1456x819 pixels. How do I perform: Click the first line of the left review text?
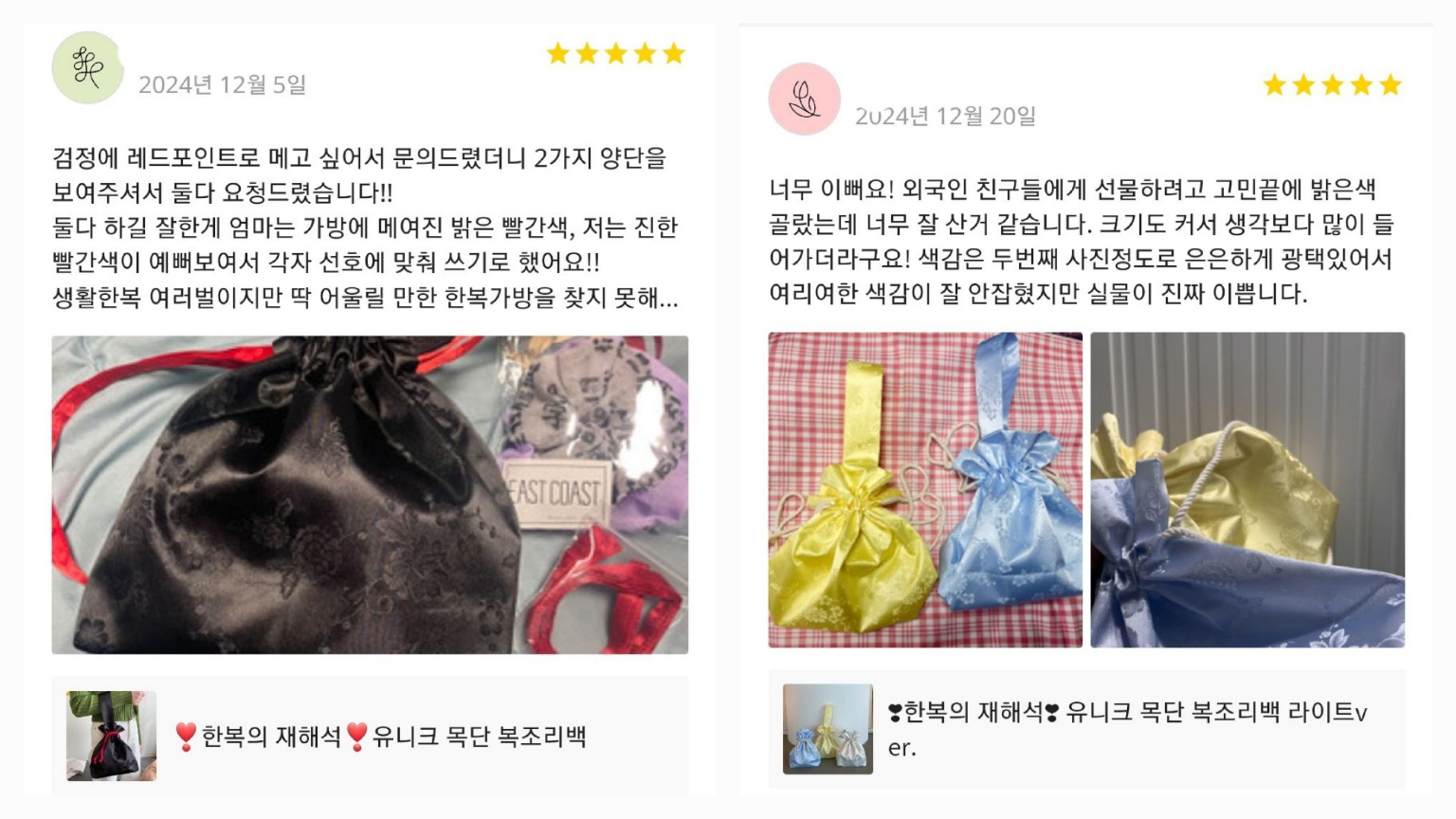coord(359,157)
